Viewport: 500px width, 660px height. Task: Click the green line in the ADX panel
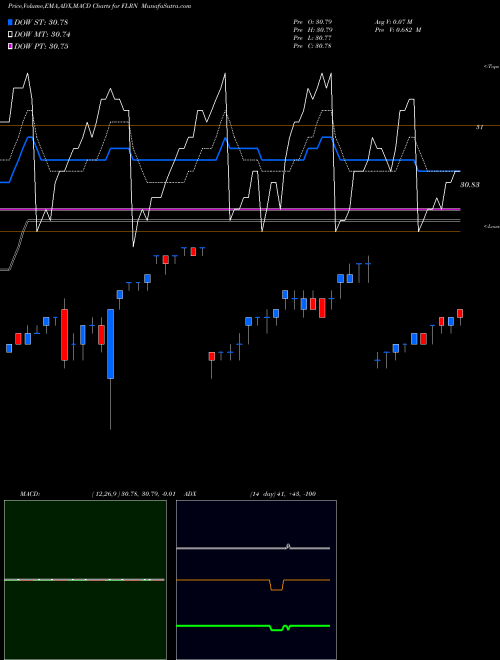[x=253, y=627]
